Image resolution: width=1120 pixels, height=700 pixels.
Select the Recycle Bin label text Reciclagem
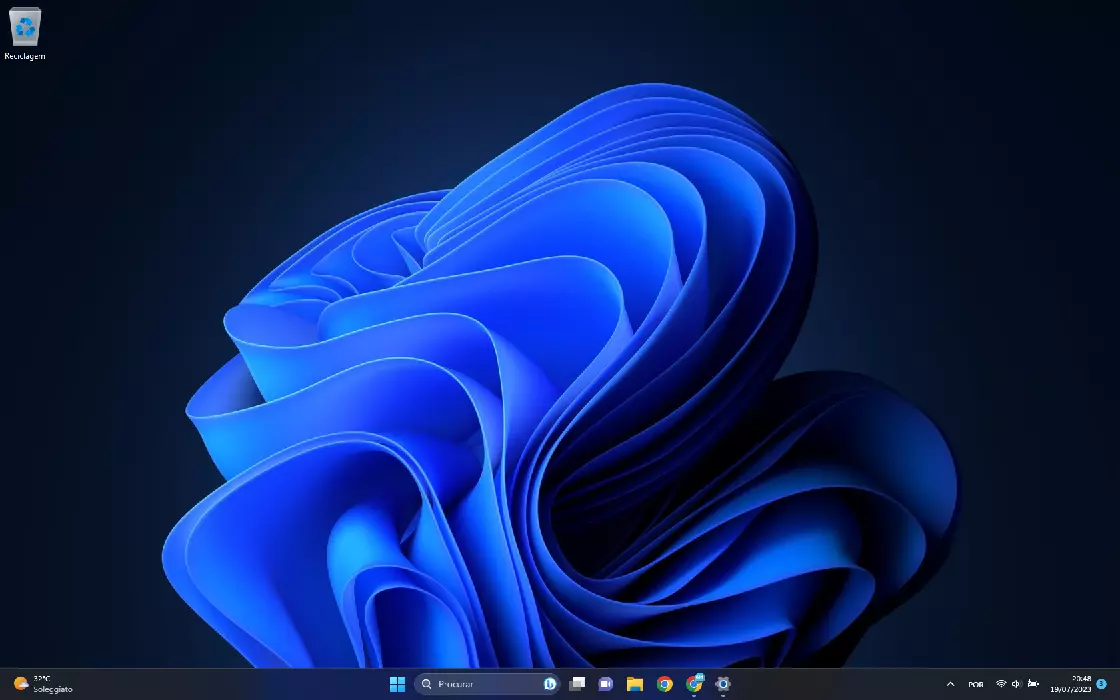pyautogui.click(x=25, y=55)
